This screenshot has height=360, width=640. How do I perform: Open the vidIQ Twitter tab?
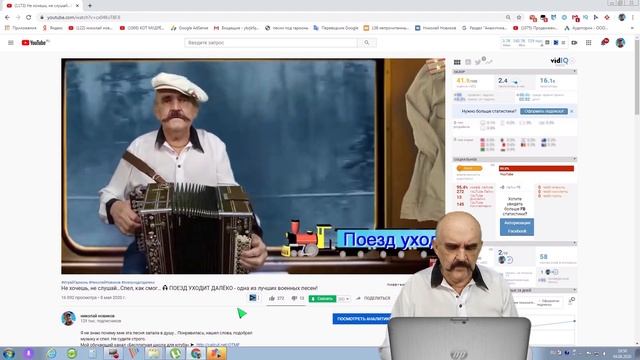point(478,62)
